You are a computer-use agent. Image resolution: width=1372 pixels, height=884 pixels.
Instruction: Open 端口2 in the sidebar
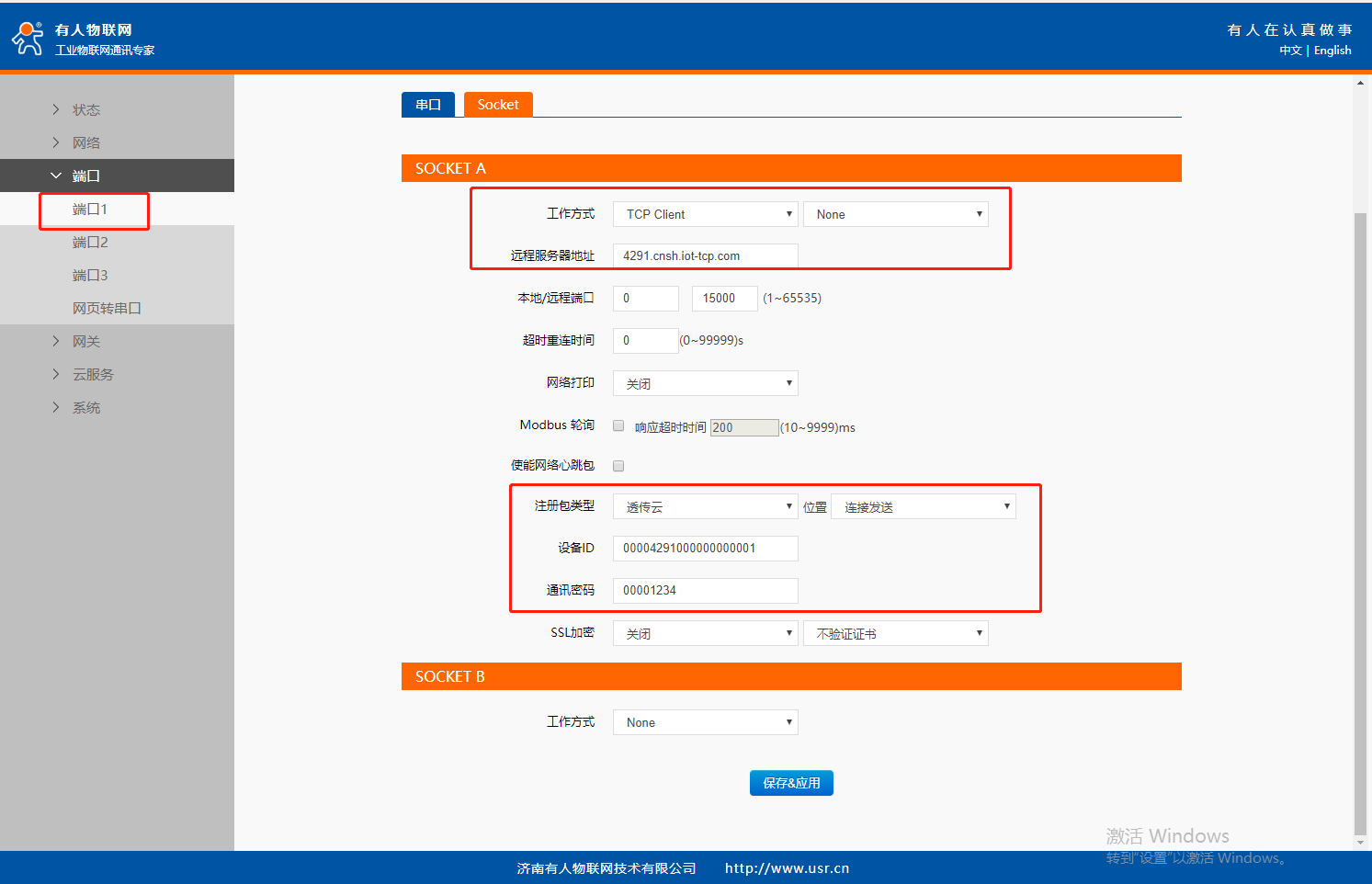(90, 243)
